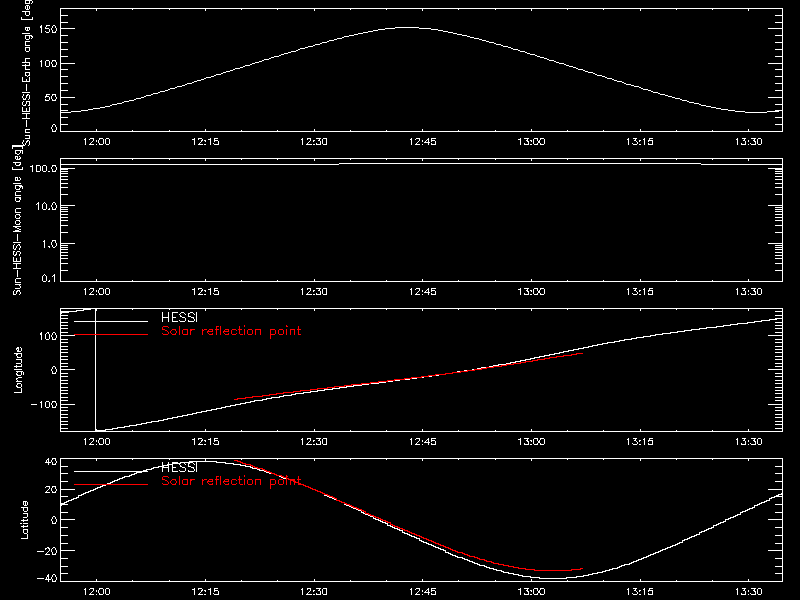Click '13:15' time label under Longitude plot
The width and height of the screenshot is (800, 600).
[x=640, y=441]
